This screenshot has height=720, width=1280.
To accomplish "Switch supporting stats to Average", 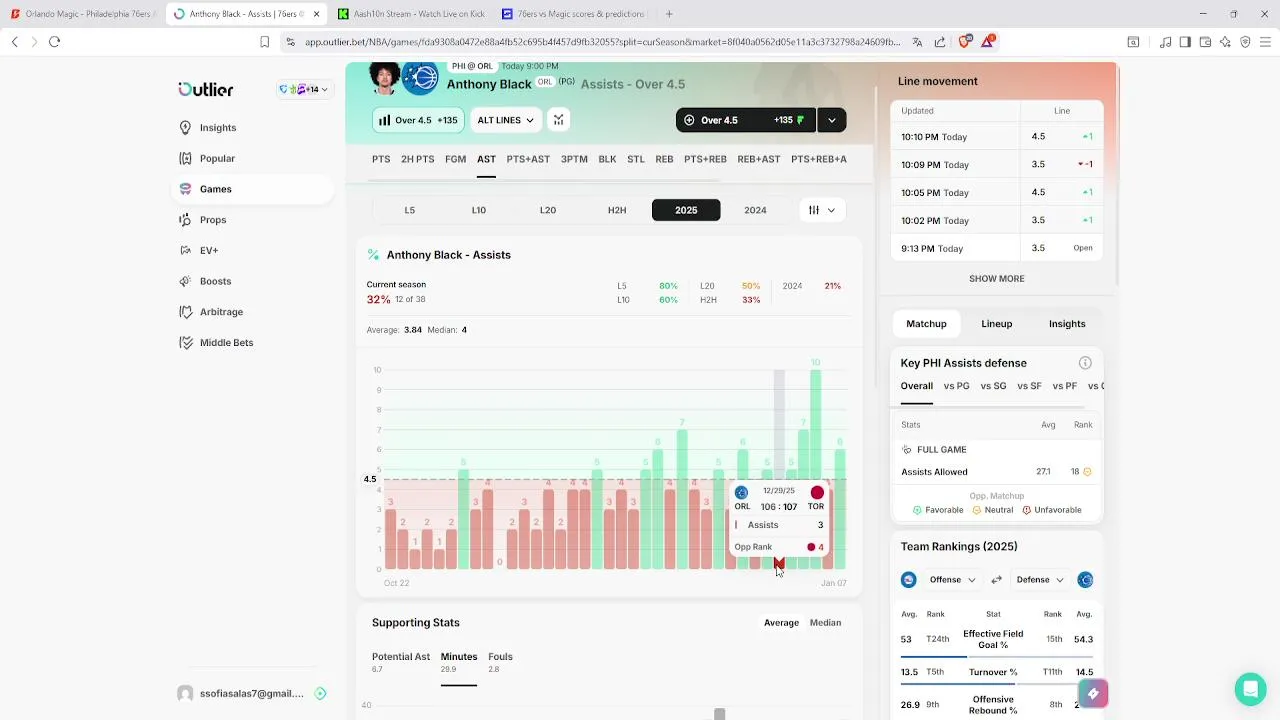I will 781,623.
